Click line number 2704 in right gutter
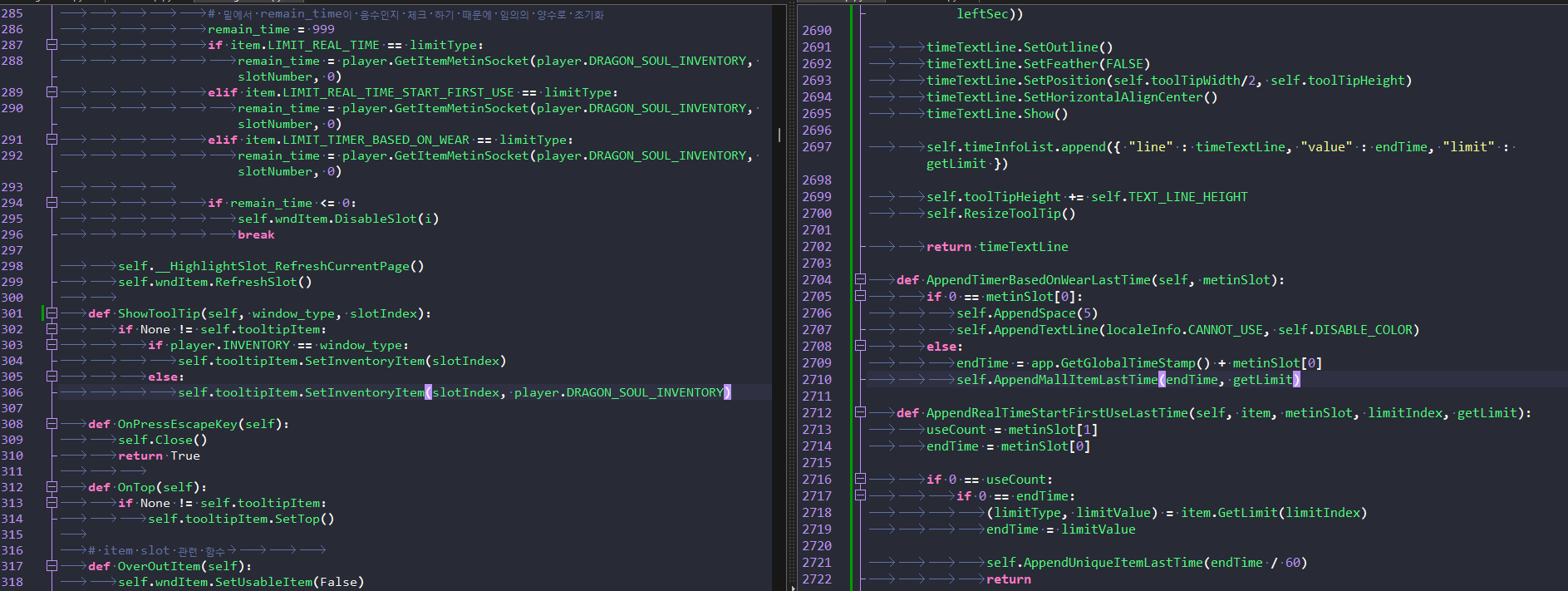 pos(817,280)
